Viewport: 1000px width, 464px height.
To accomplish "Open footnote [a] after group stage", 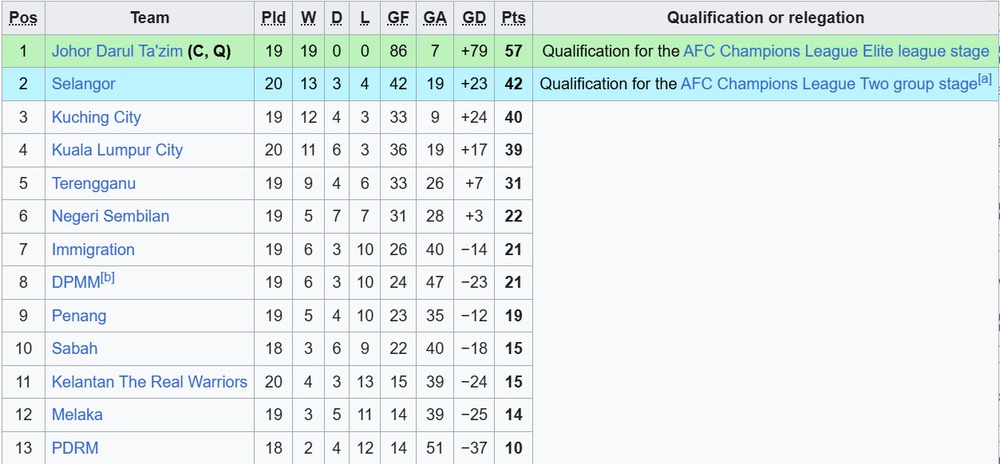I will 985,79.
